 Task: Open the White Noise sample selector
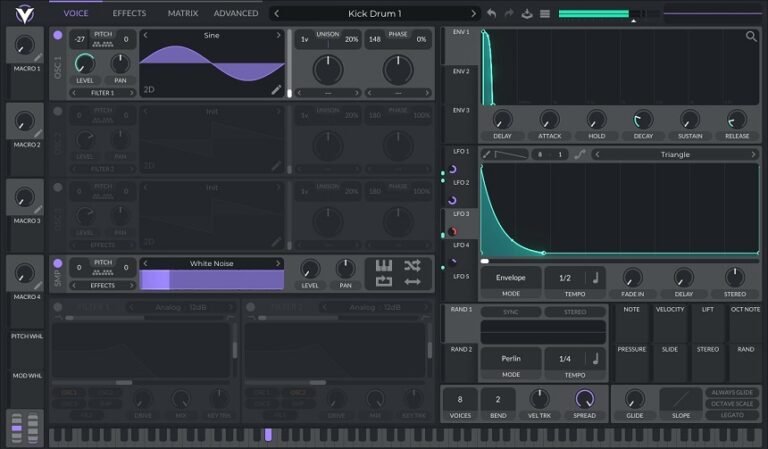coord(212,263)
